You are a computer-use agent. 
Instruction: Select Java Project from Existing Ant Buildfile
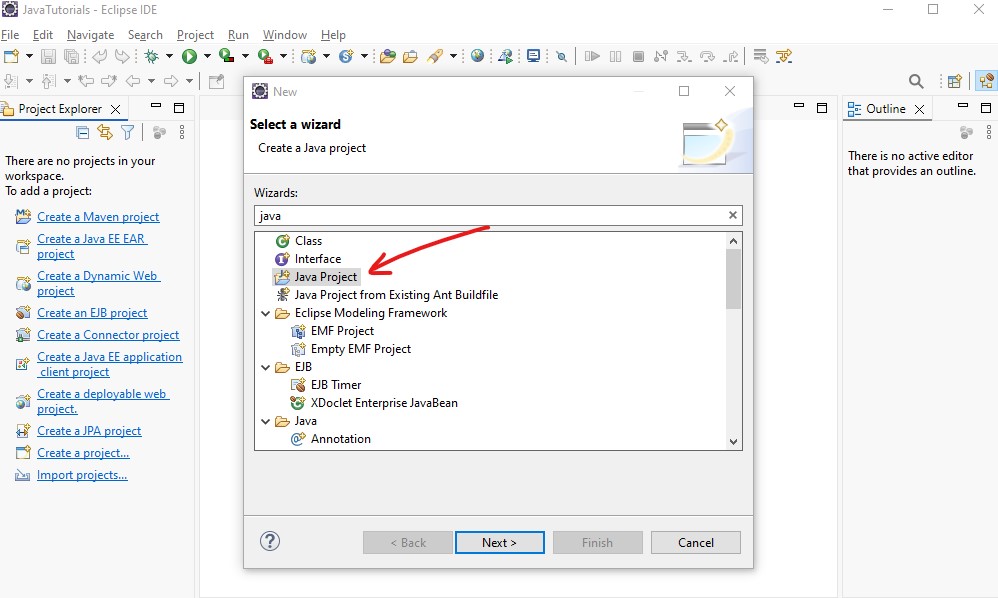point(387,295)
